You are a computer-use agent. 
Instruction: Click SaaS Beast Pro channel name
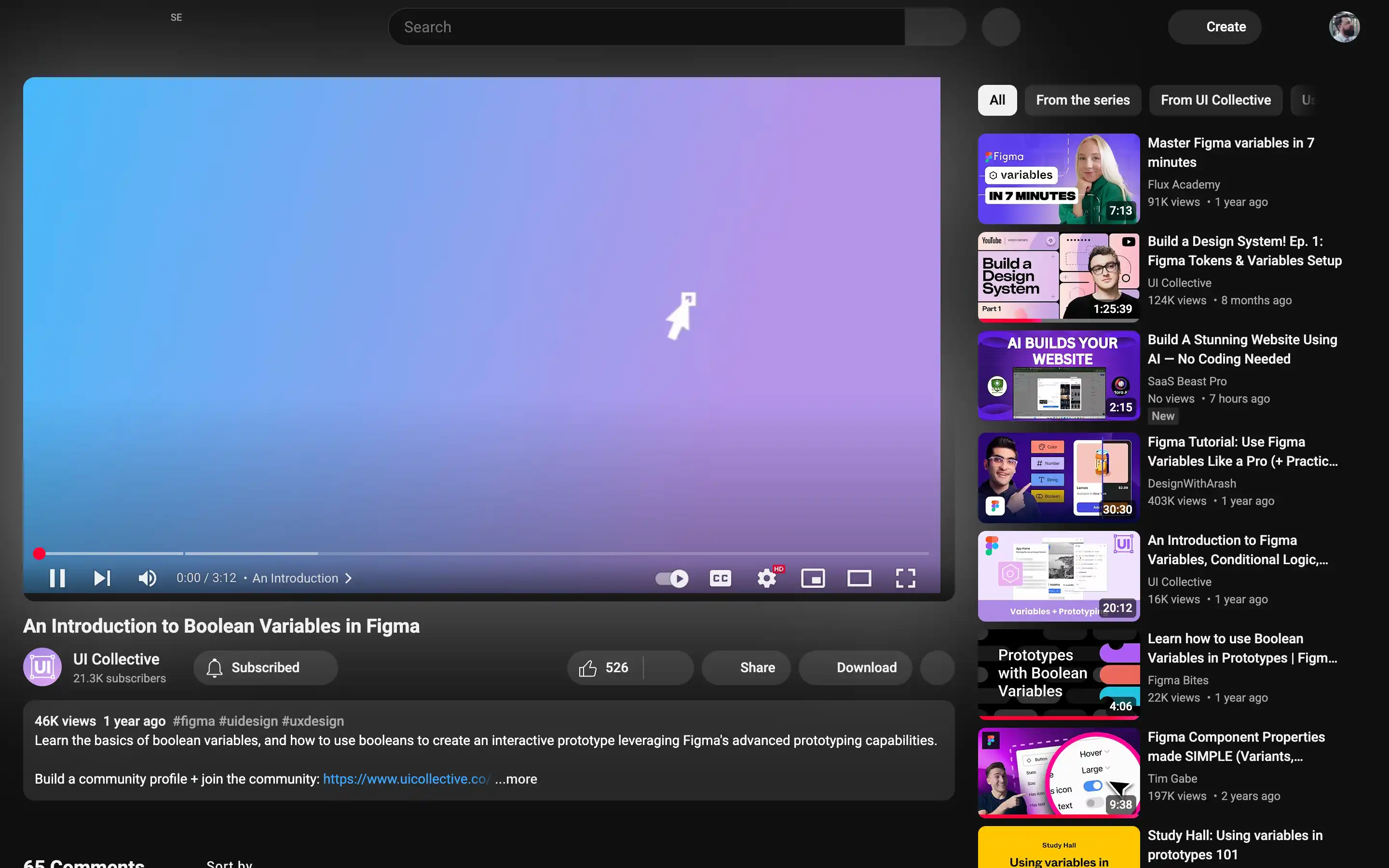pos(1187,382)
